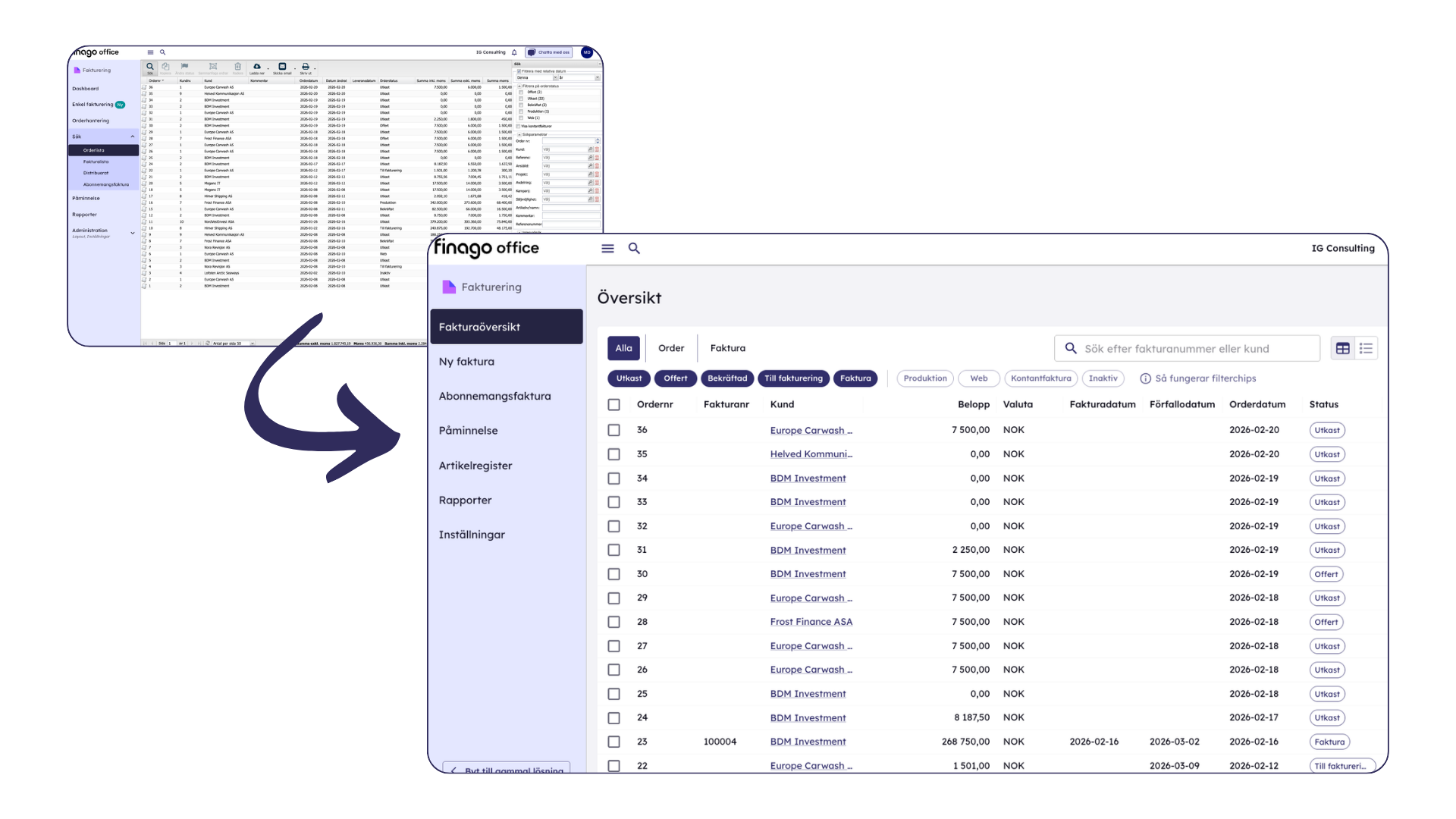Open the 'Denna' relative date dropdown
The image size is (1456, 819).
[555, 77]
